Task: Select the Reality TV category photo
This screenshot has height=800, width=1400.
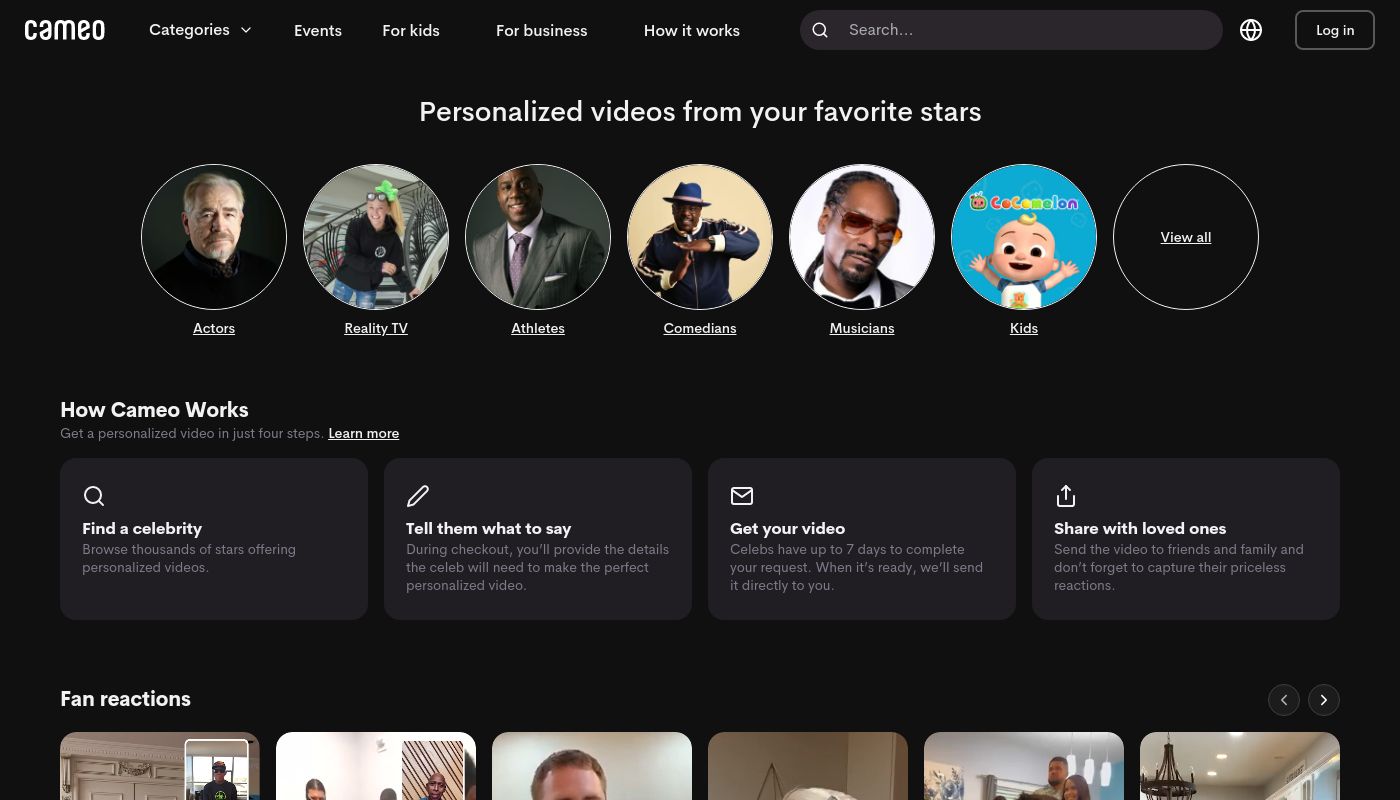Action: pyautogui.click(x=376, y=237)
